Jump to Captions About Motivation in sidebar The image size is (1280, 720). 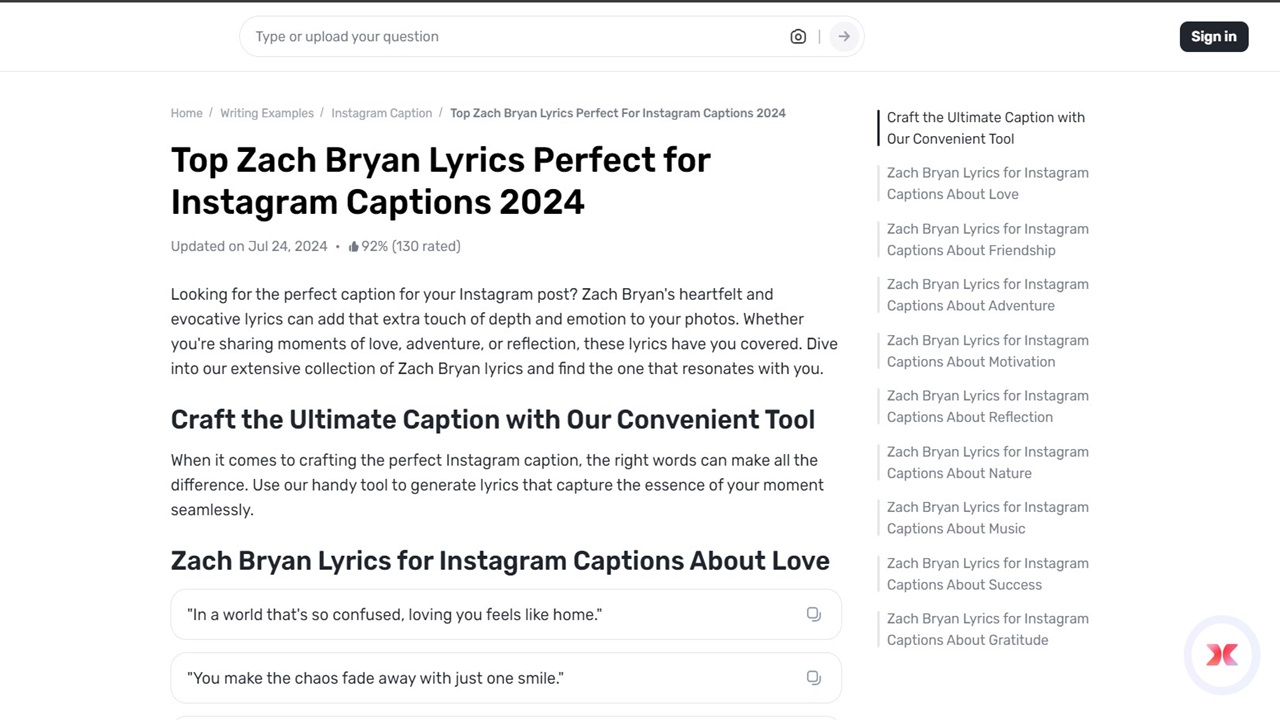tap(988, 351)
